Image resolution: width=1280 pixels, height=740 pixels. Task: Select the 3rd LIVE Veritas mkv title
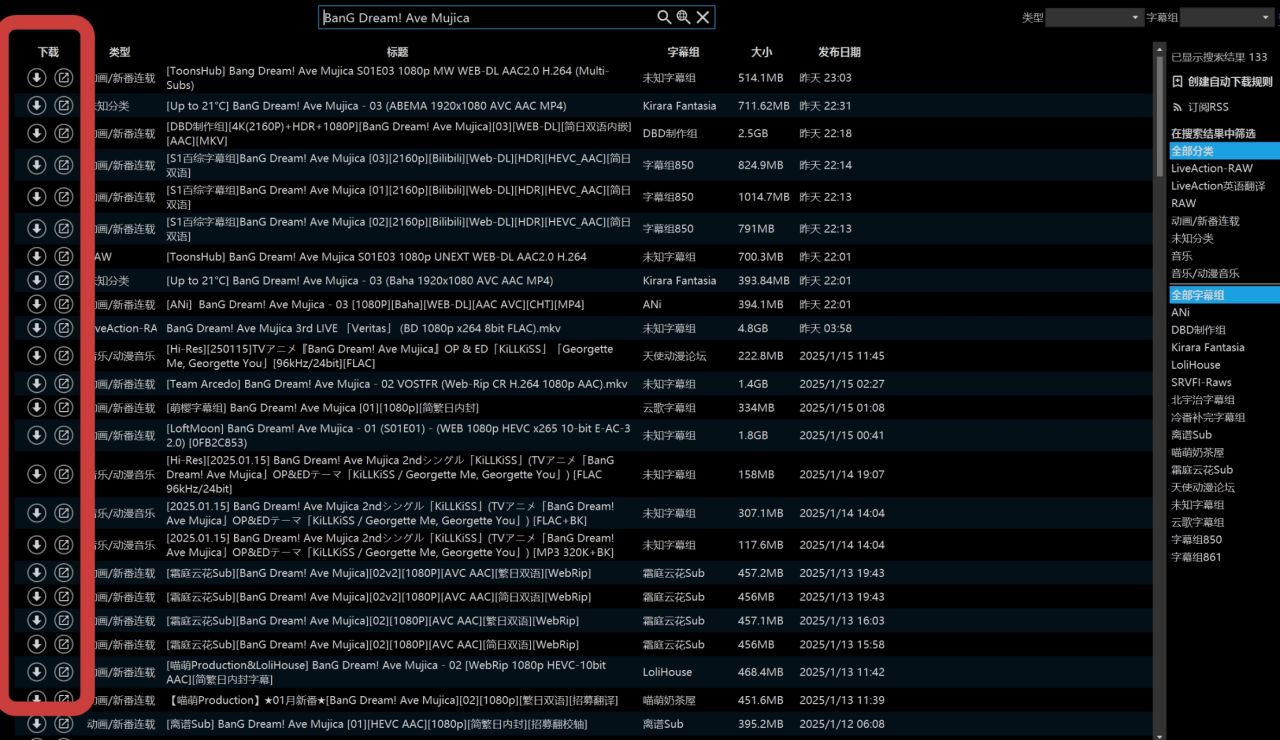tap(364, 328)
